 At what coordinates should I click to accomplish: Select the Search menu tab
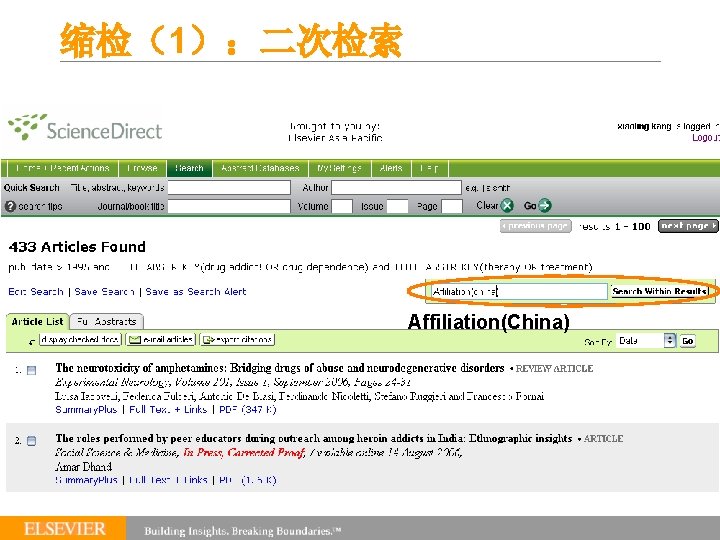tap(189, 168)
